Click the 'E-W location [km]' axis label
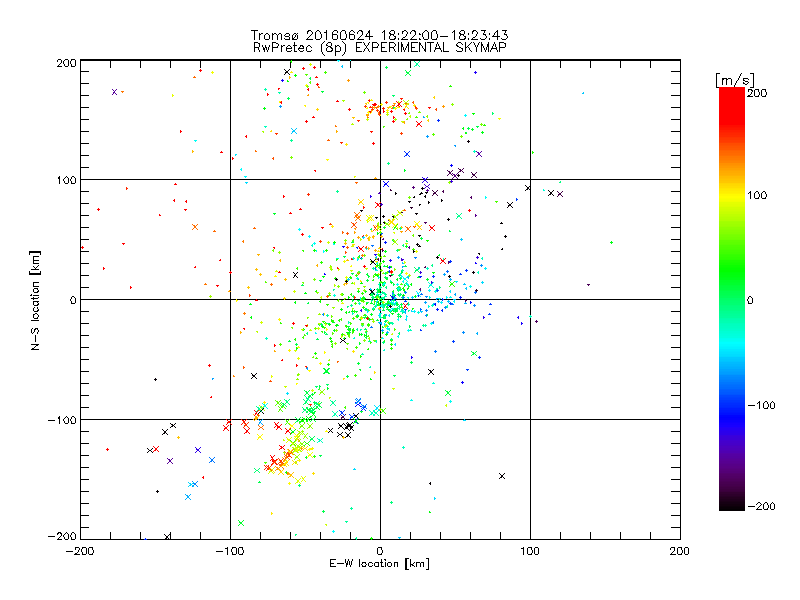The image size is (800, 600). coord(379,563)
